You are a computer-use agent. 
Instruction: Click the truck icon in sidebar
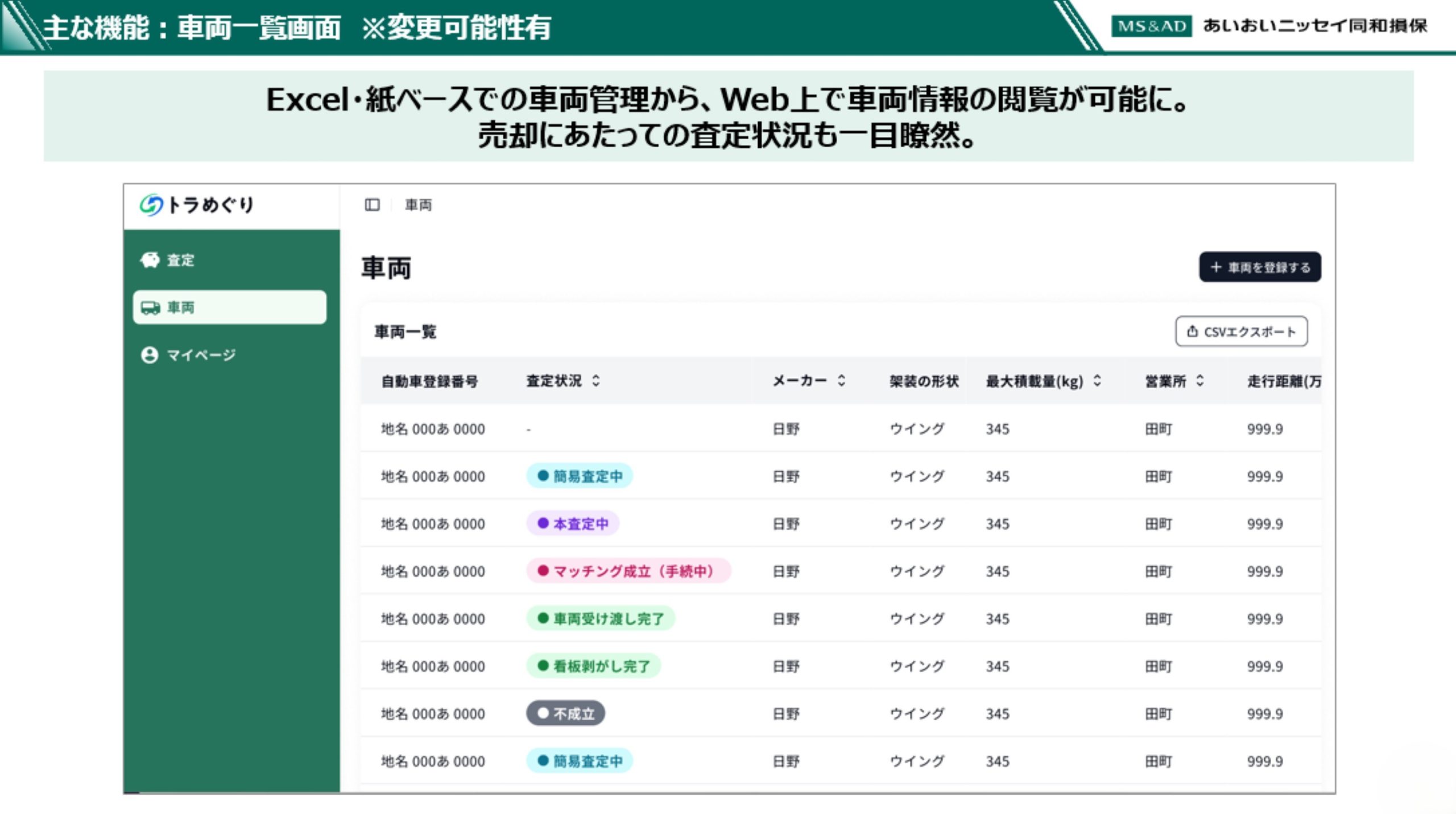150,308
